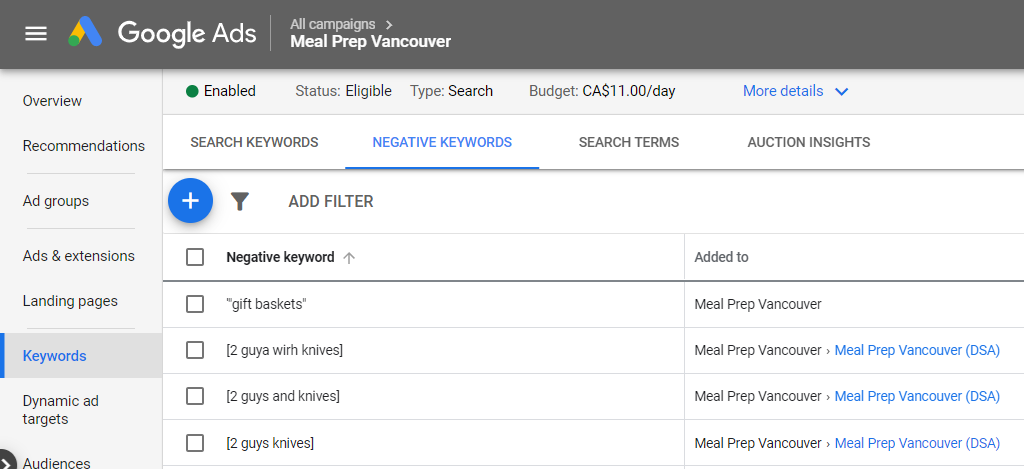
Task: Open the first Meal Prep Vancouver (DSA) link
Action: [916, 350]
